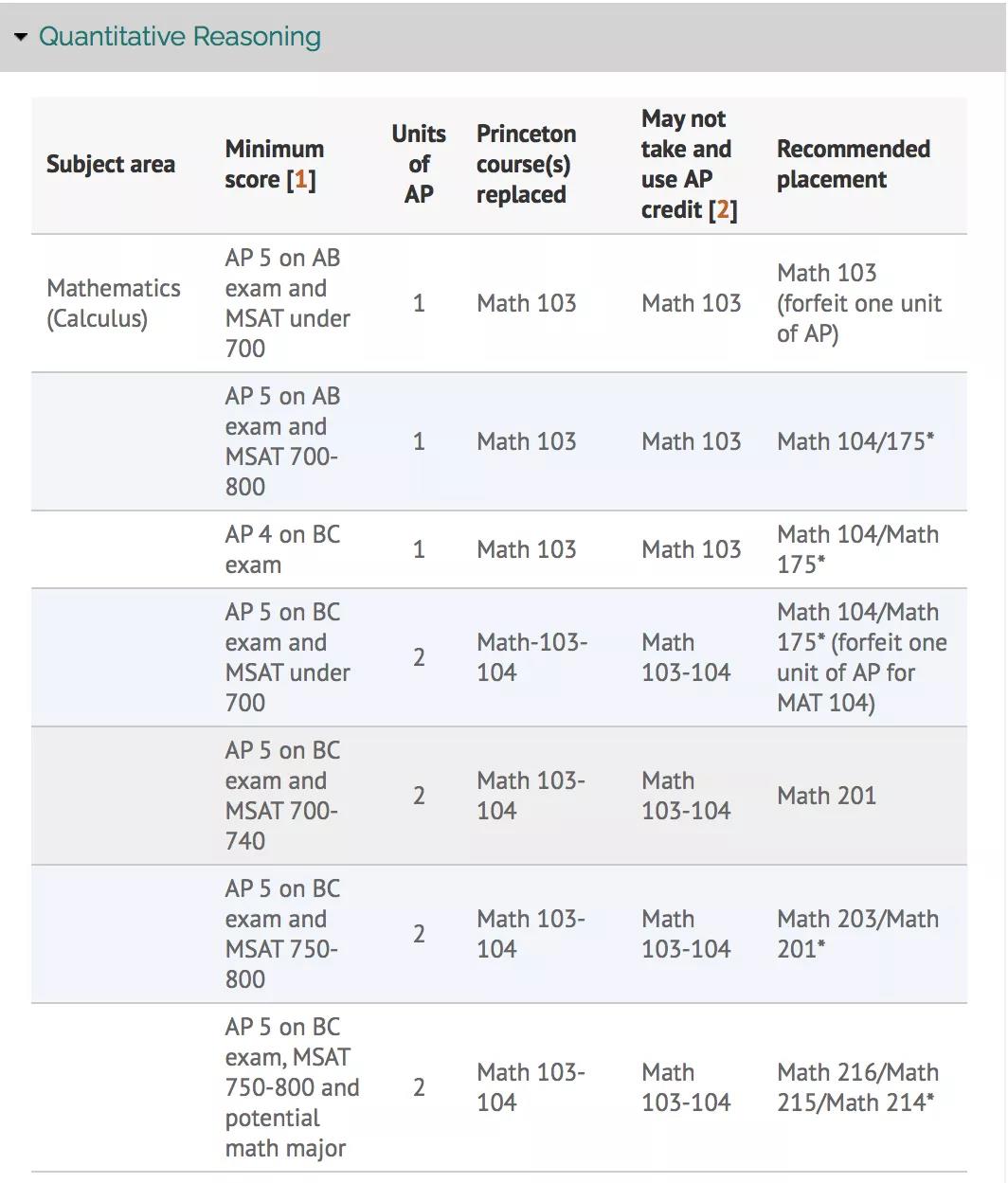Click the Recommended placement column header
The width and height of the screenshot is (1008, 1183).
[853, 164]
